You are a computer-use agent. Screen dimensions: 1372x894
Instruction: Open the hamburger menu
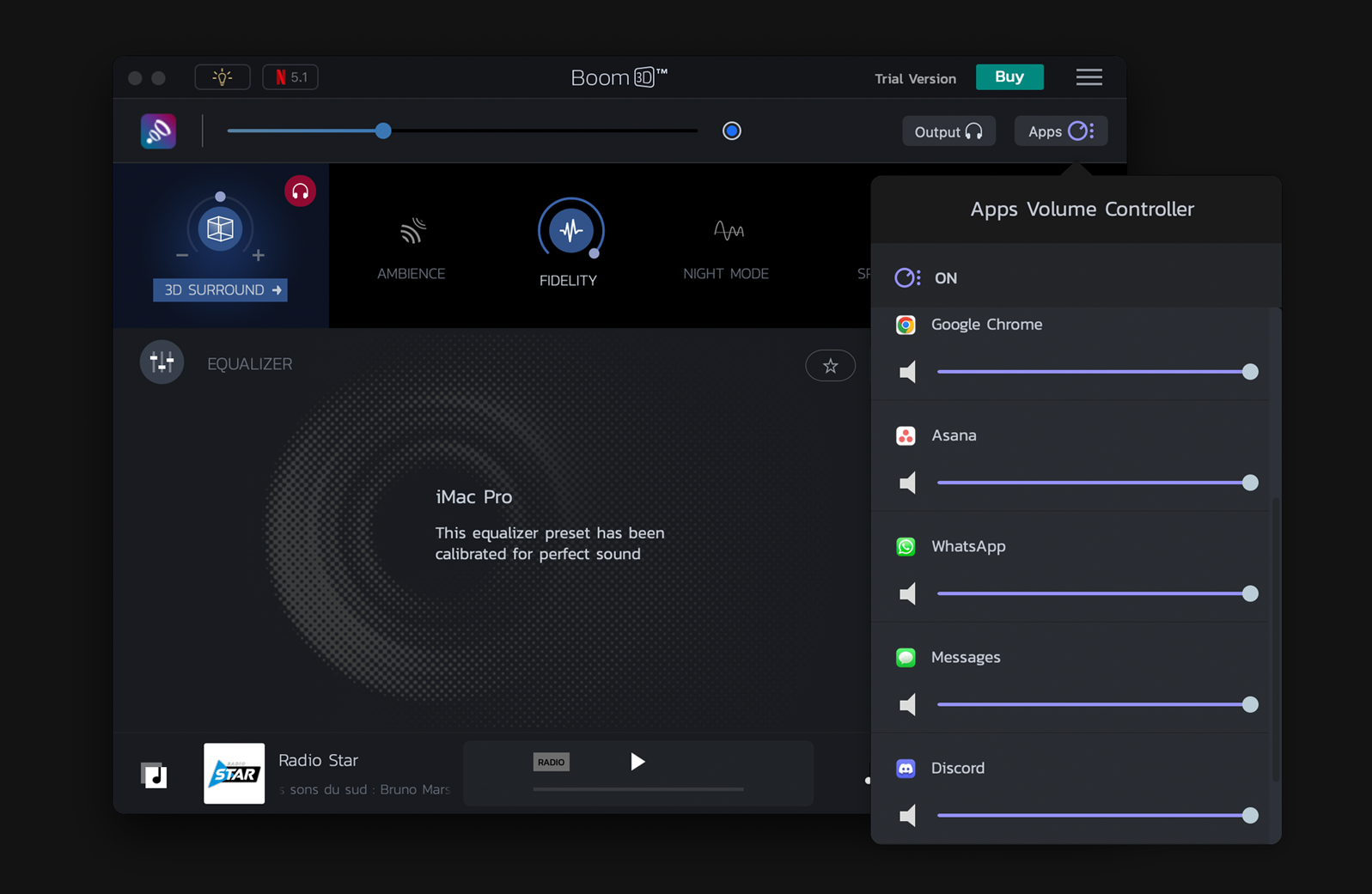pos(1088,77)
